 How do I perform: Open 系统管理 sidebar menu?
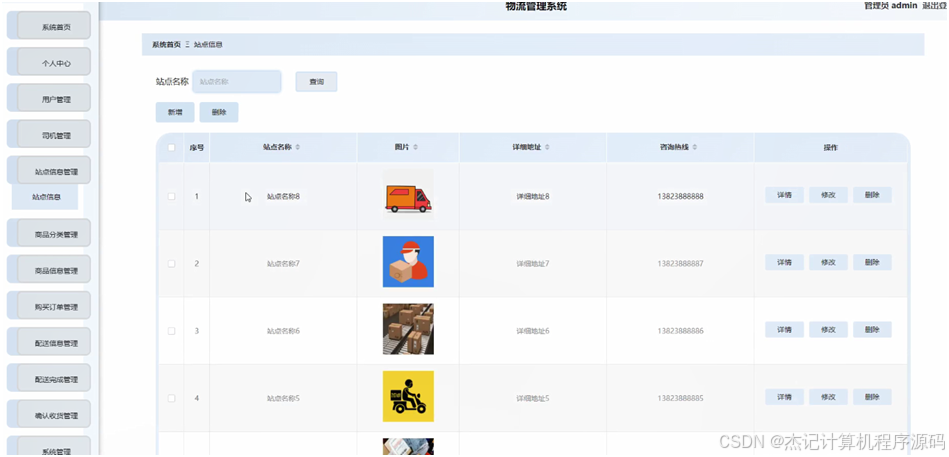click(x=49, y=447)
